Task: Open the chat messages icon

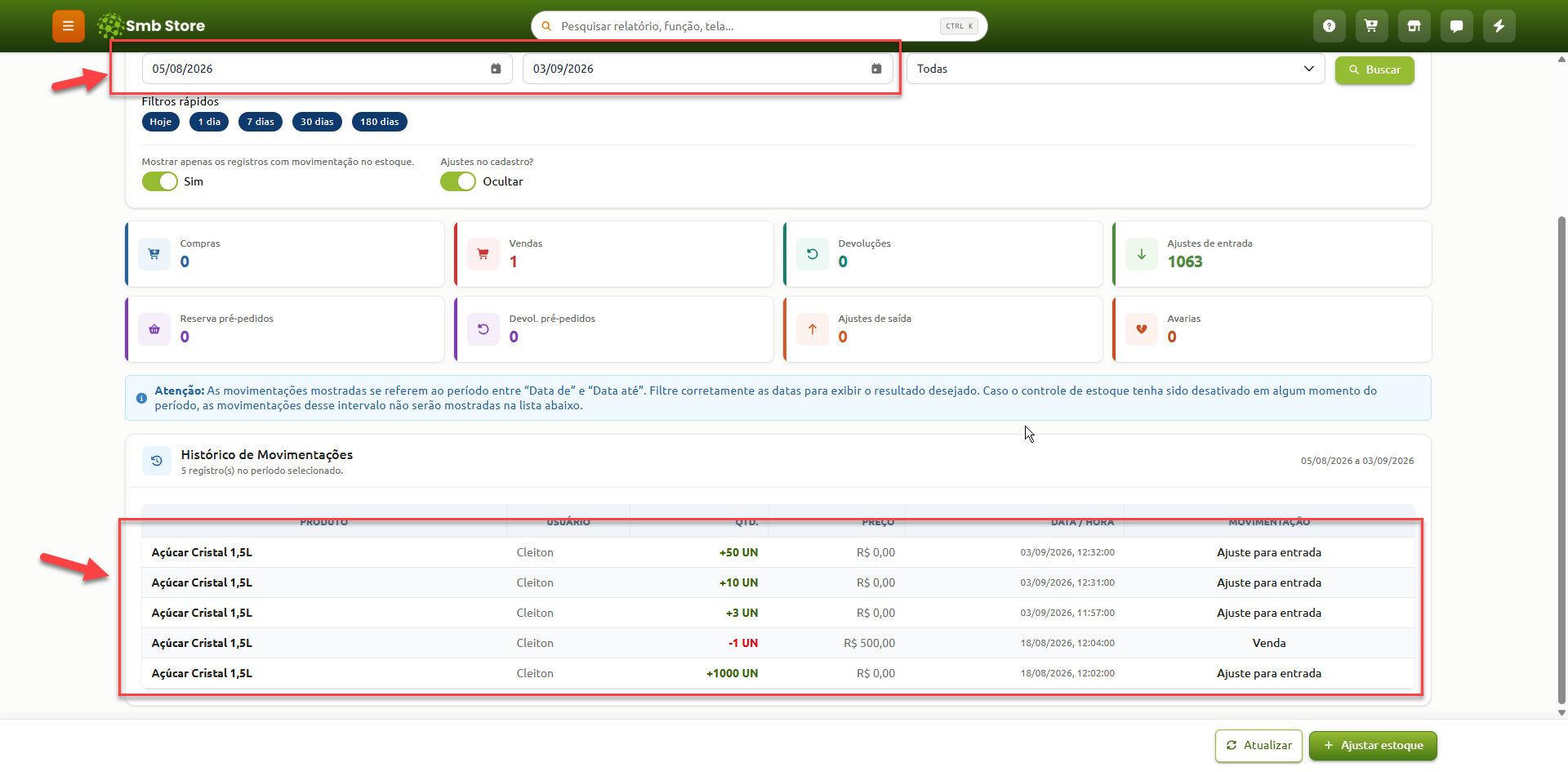Action: point(1457,26)
